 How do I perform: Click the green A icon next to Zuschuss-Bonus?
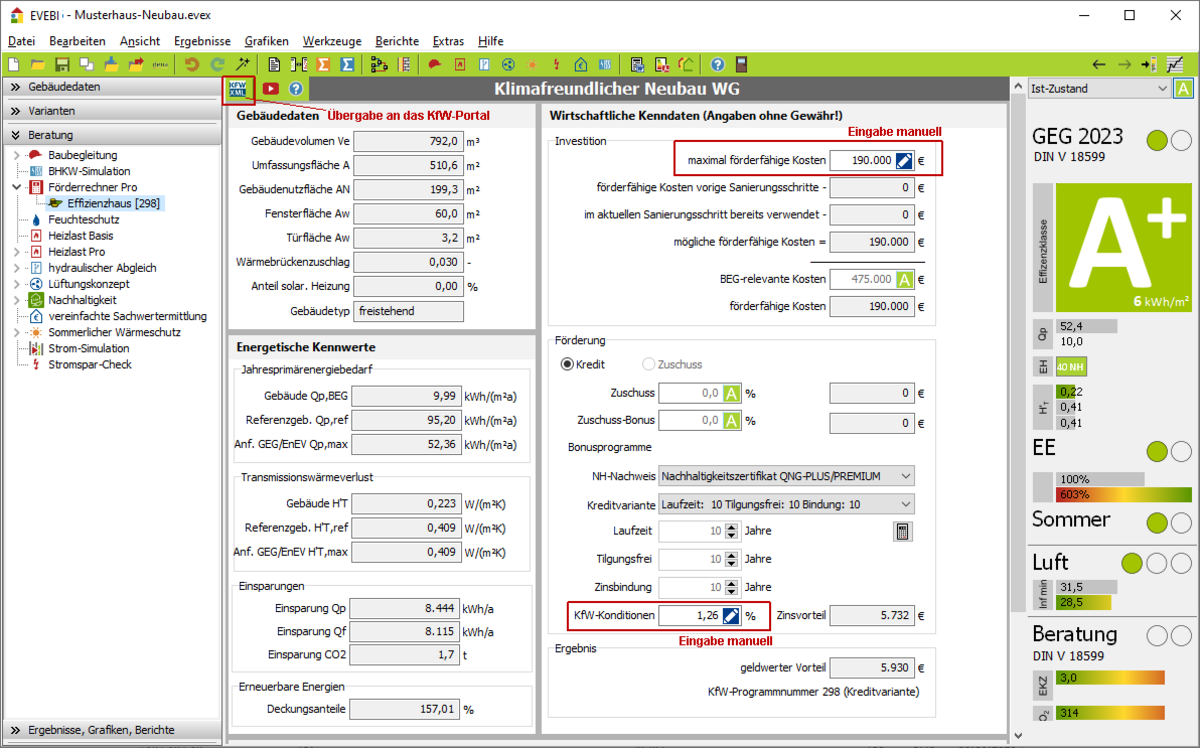coord(732,421)
